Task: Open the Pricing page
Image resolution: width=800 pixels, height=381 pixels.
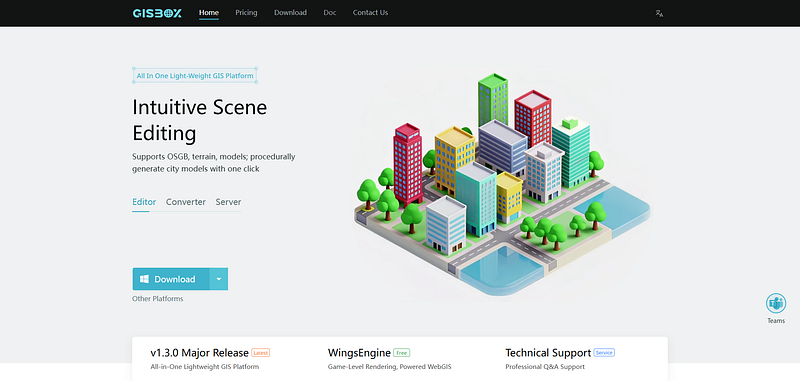Action: click(246, 13)
